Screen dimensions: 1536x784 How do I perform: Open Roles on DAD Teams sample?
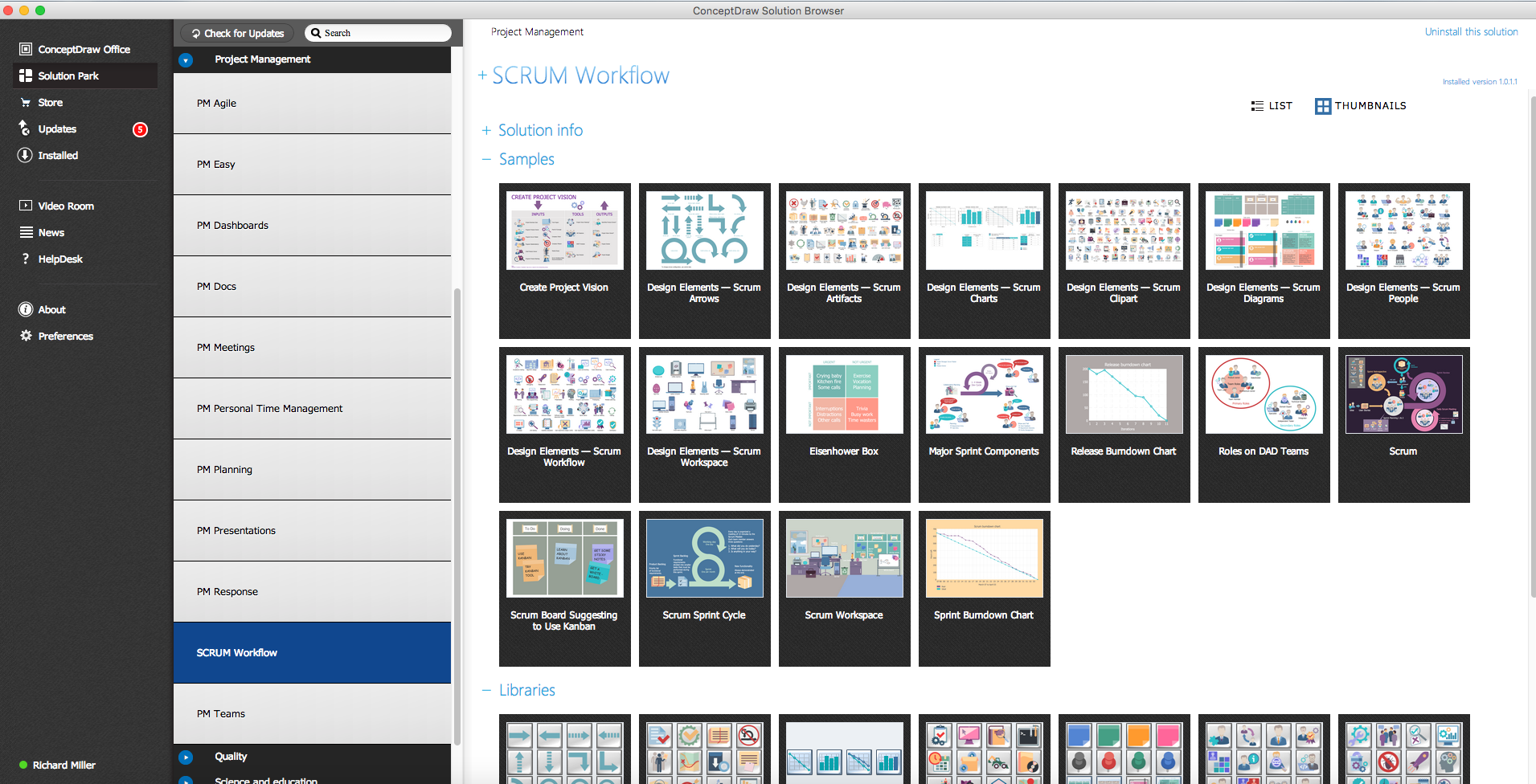point(1264,424)
